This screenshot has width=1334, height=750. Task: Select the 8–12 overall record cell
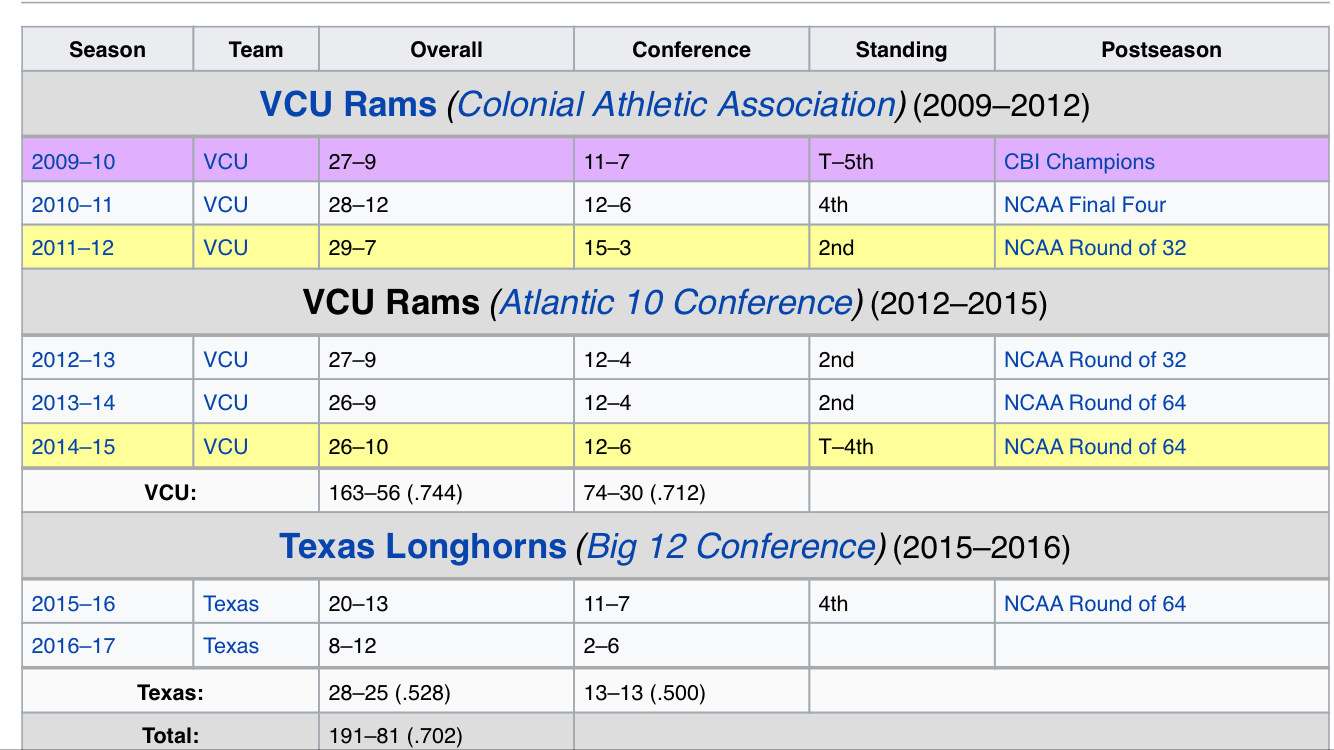[447, 646]
